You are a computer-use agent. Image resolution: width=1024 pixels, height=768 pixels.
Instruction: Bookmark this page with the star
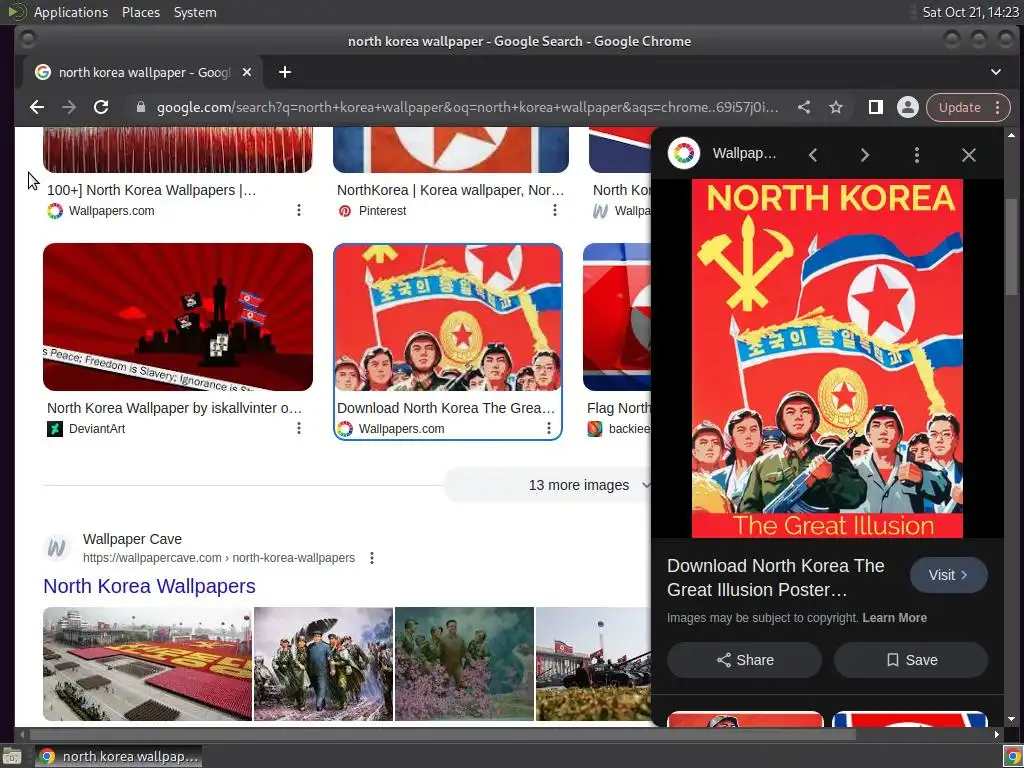(836, 107)
